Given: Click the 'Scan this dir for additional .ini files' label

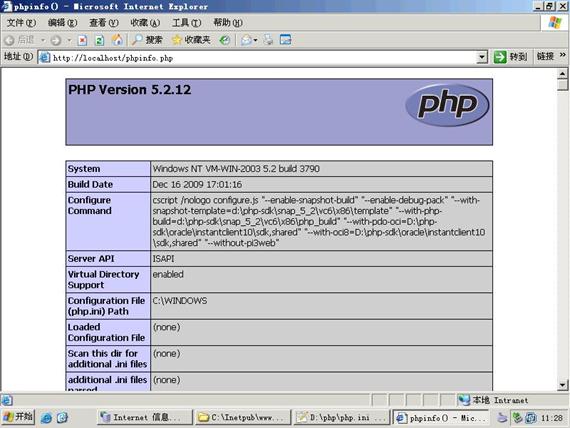Looking at the screenshot, I should [107, 359].
